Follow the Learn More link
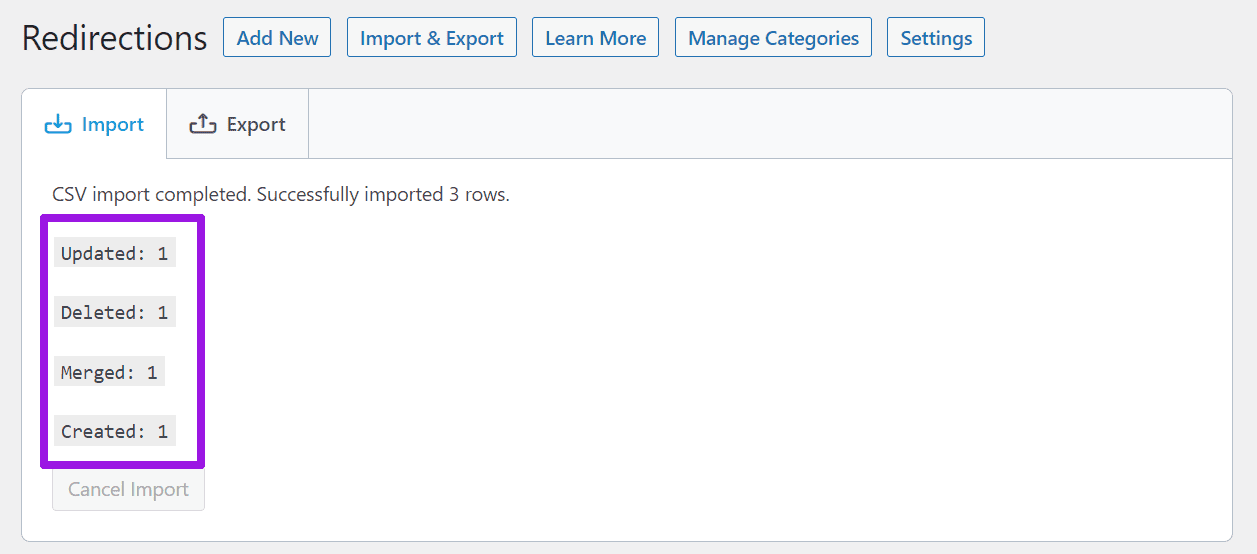This screenshot has width=1257, height=554. pos(595,38)
